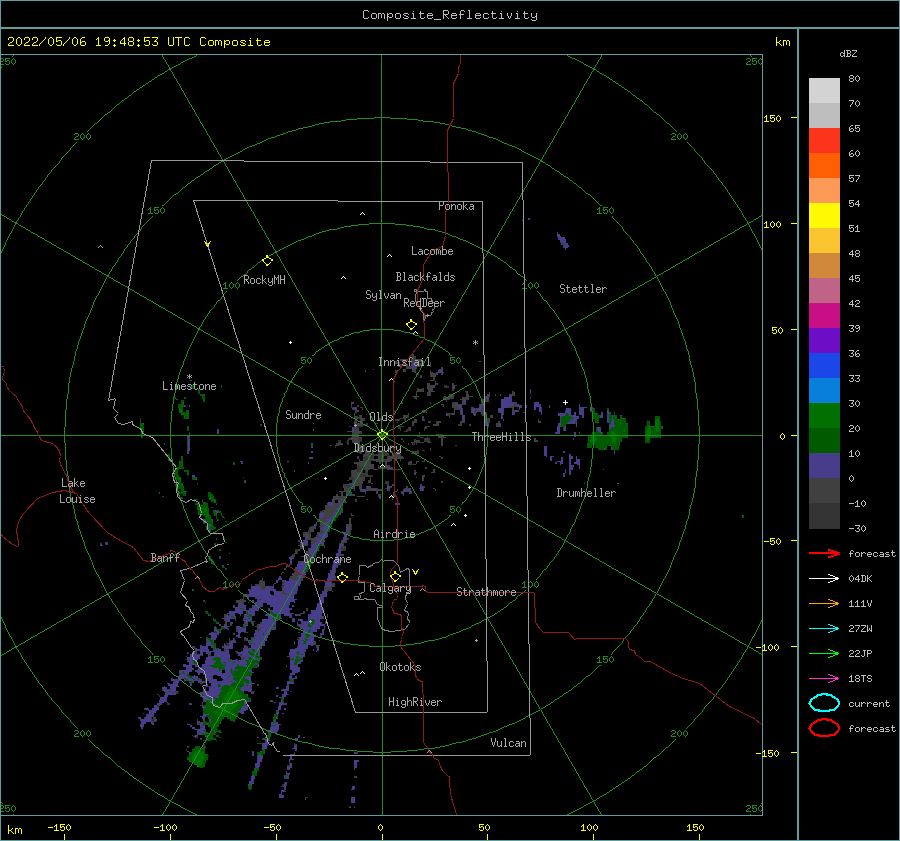Click the 20 dBZ green color swatch
The image size is (900, 841).
tap(824, 416)
